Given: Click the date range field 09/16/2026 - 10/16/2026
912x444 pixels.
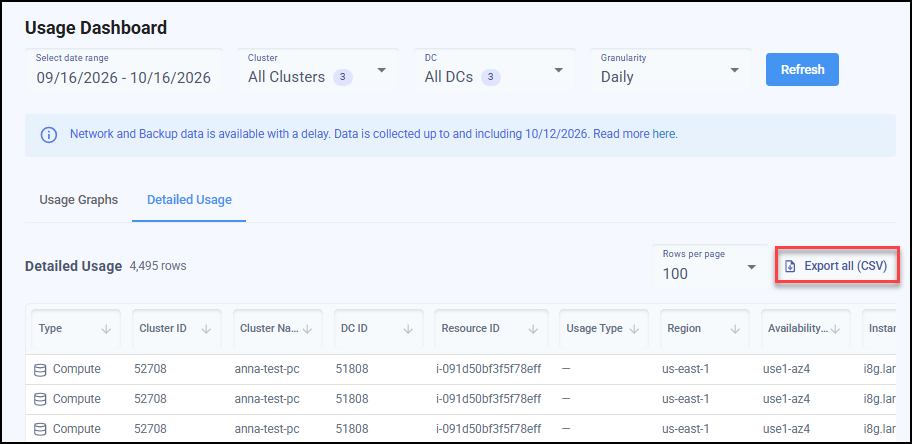Looking at the screenshot, I should coord(124,70).
